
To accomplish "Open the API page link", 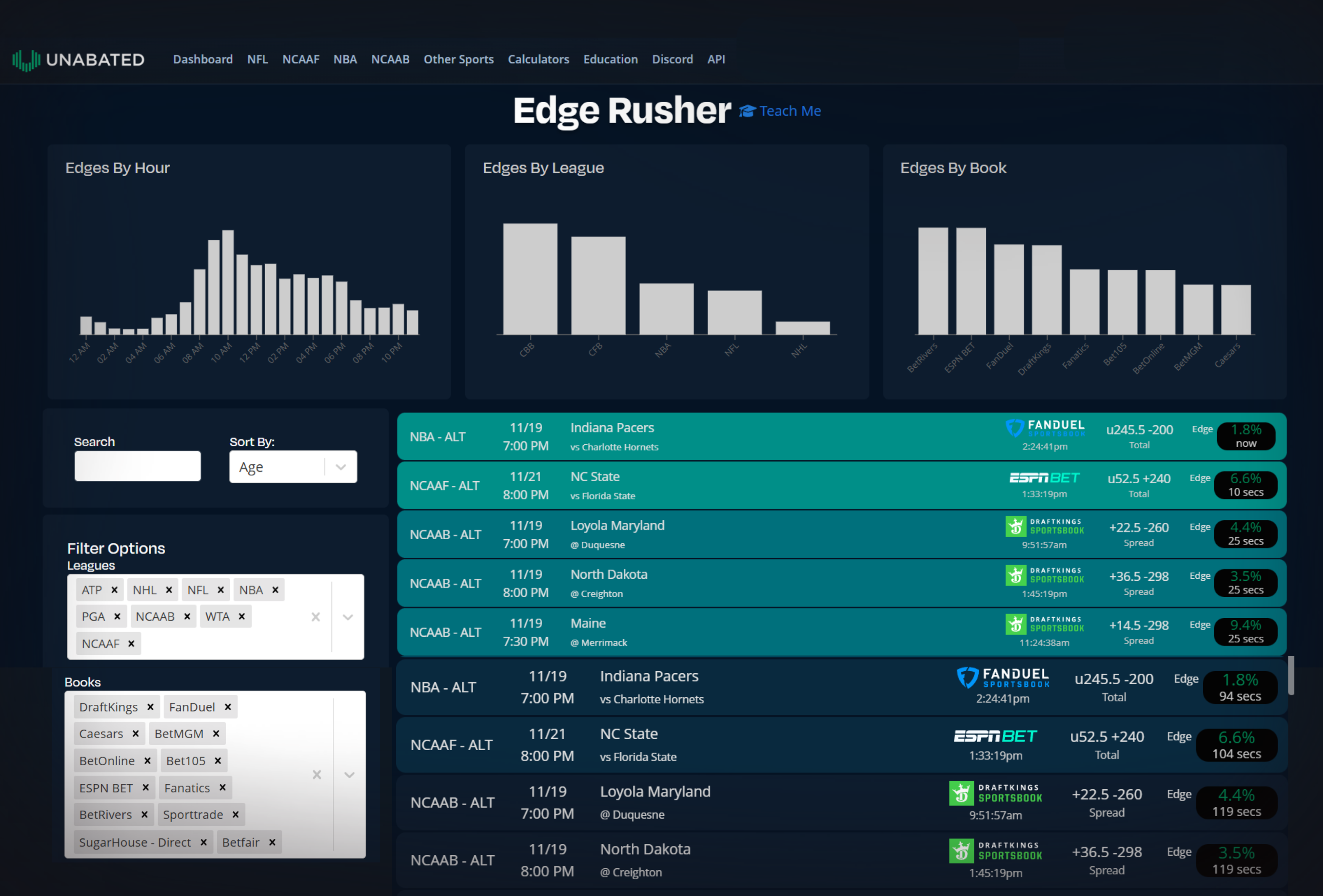I will (716, 59).
